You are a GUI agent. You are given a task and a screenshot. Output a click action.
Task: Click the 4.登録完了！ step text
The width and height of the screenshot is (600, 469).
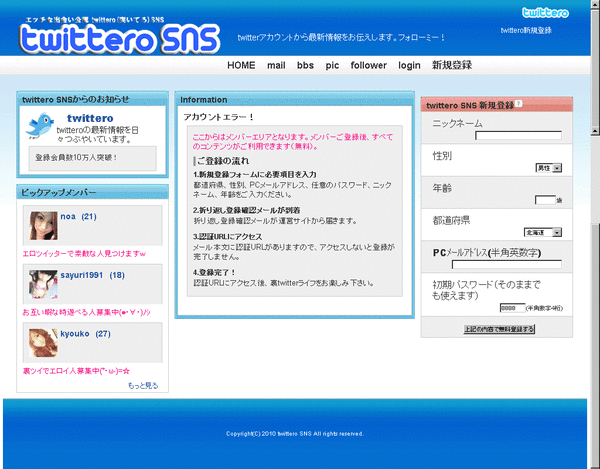point(214,272)
